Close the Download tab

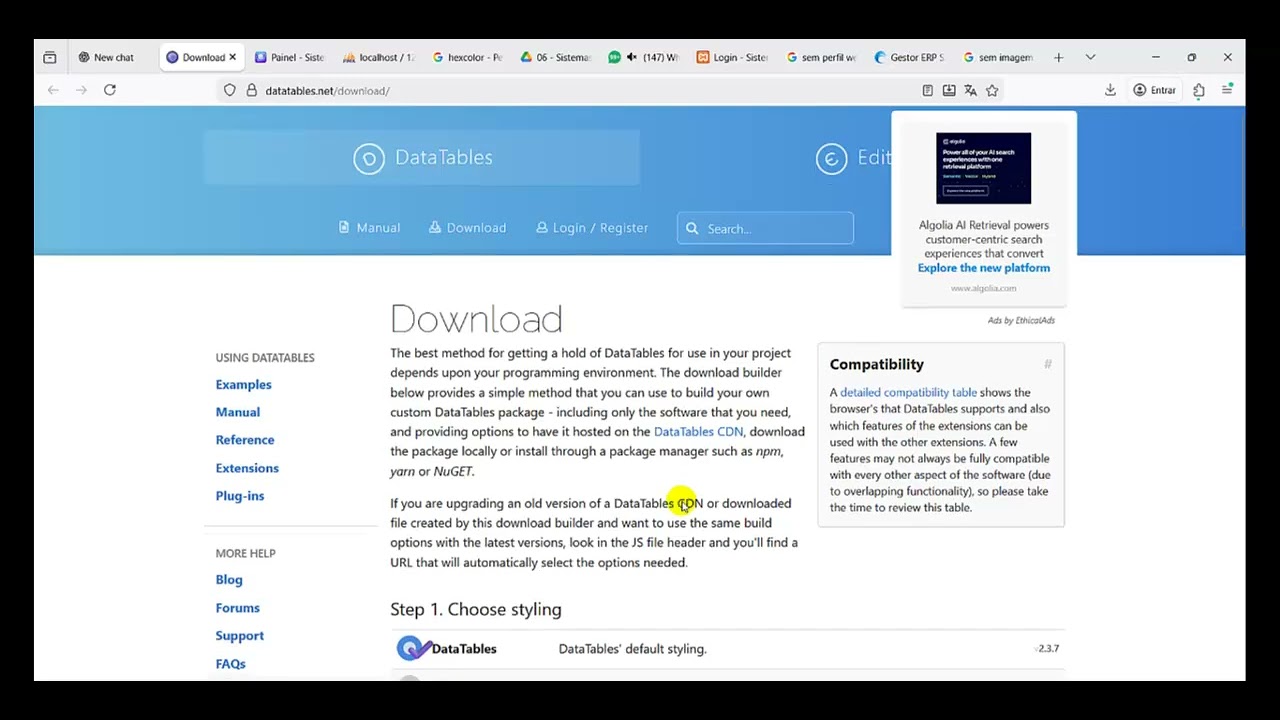[232, 58]
